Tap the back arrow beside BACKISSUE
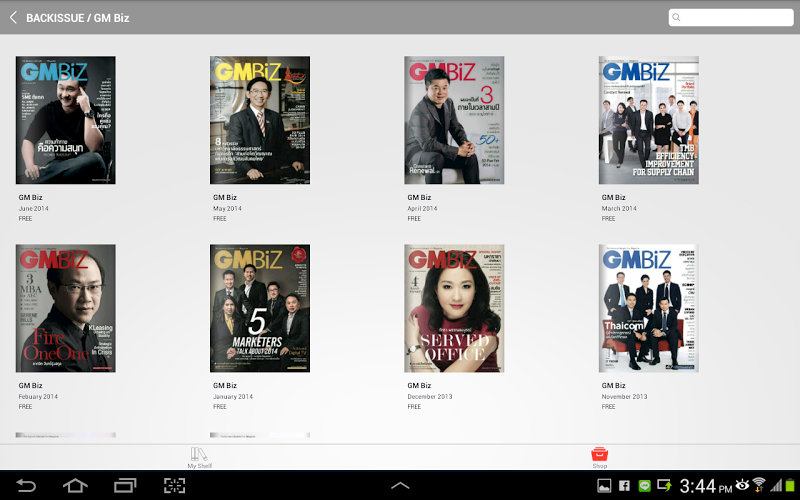 (x=13, y=17)
